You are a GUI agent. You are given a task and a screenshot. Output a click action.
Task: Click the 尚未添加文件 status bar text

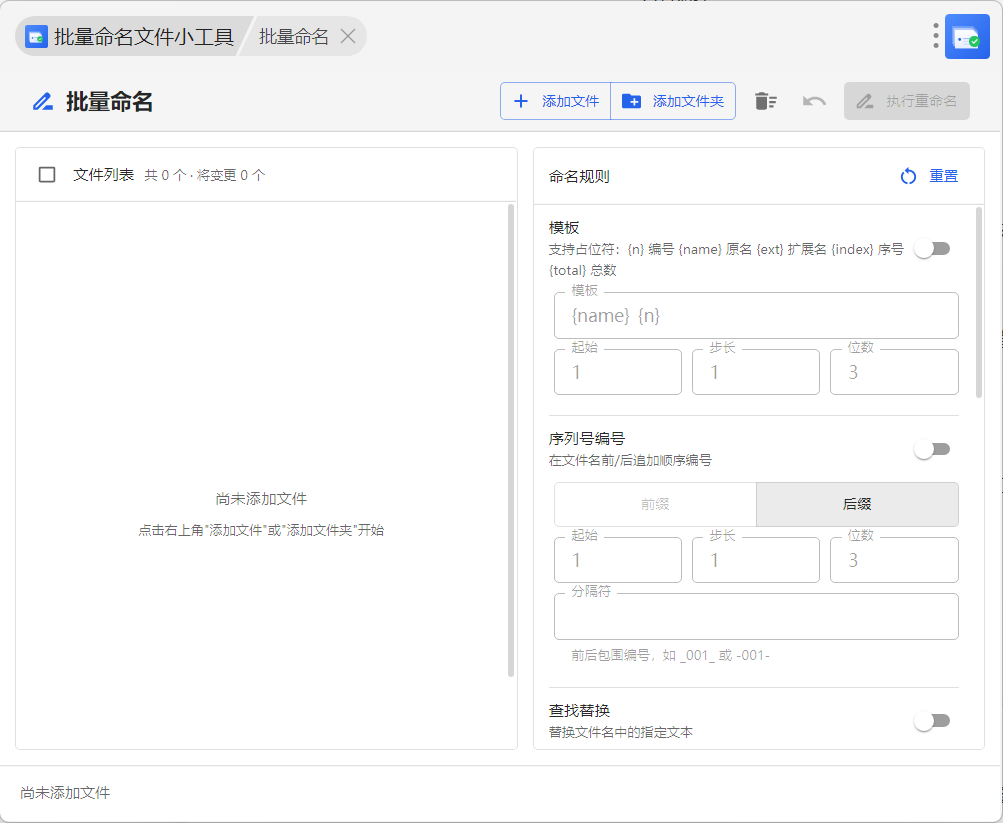pos(65,793)
